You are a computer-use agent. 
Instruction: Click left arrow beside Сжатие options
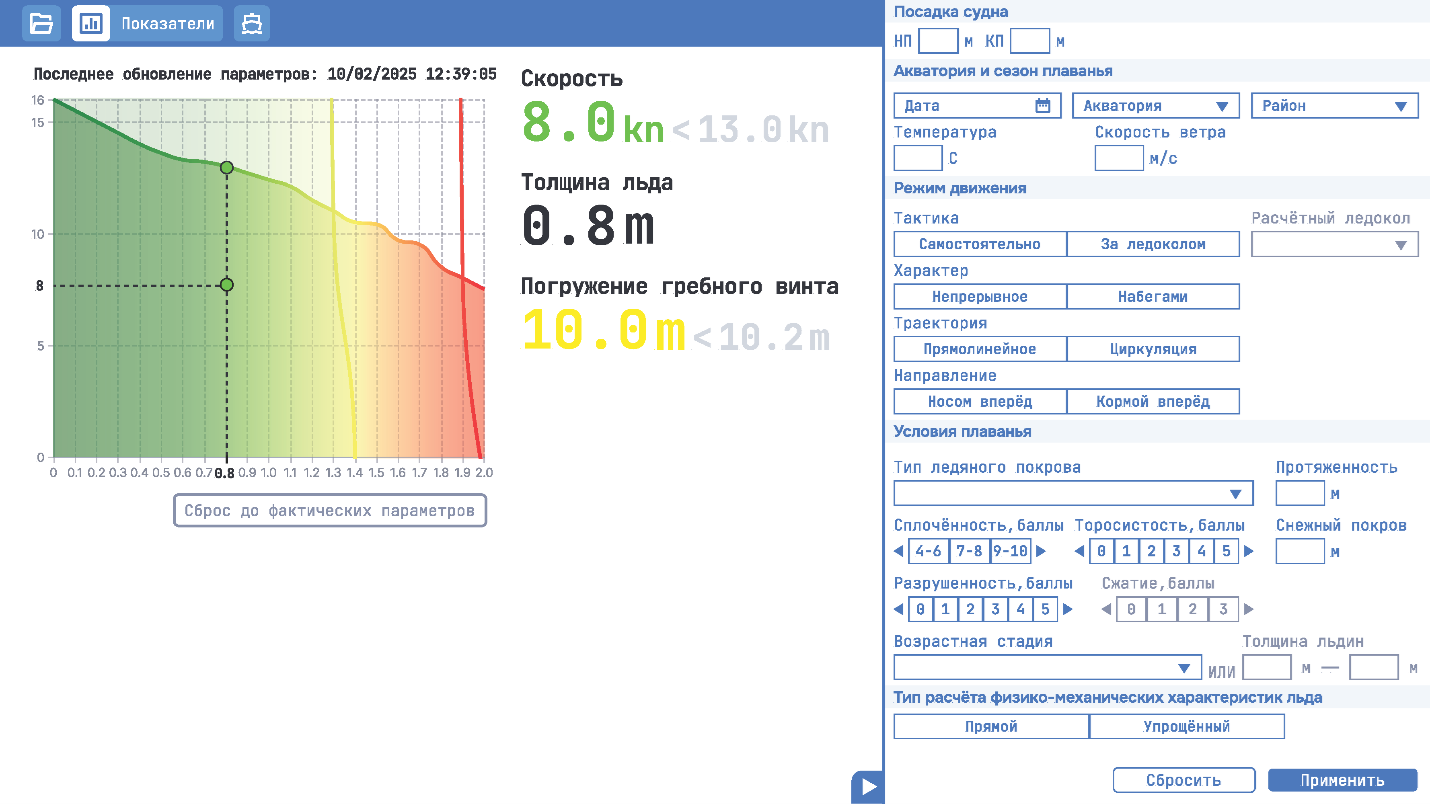pos(1106,609)
